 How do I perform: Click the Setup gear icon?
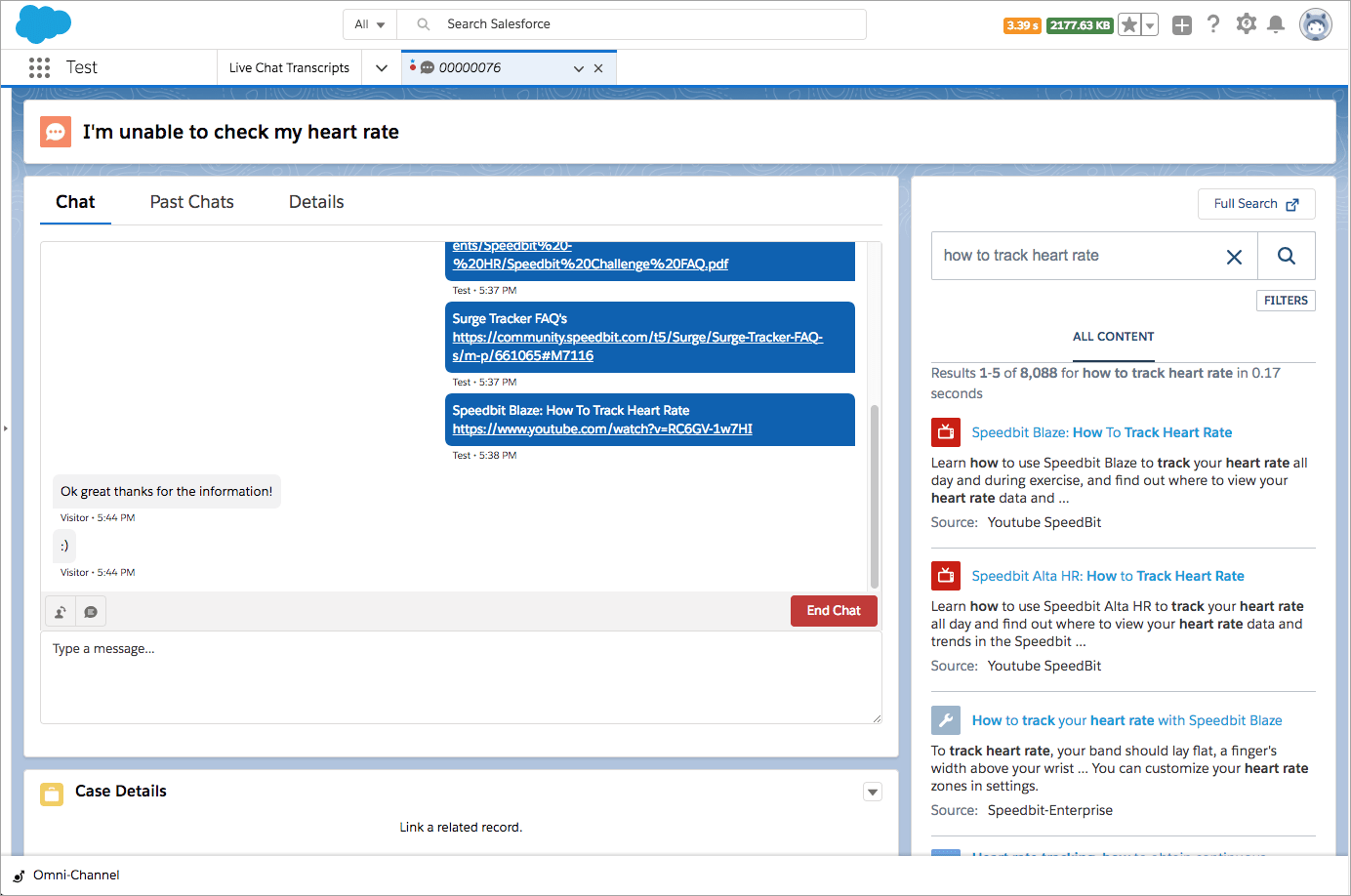[x=1246, y=24]
